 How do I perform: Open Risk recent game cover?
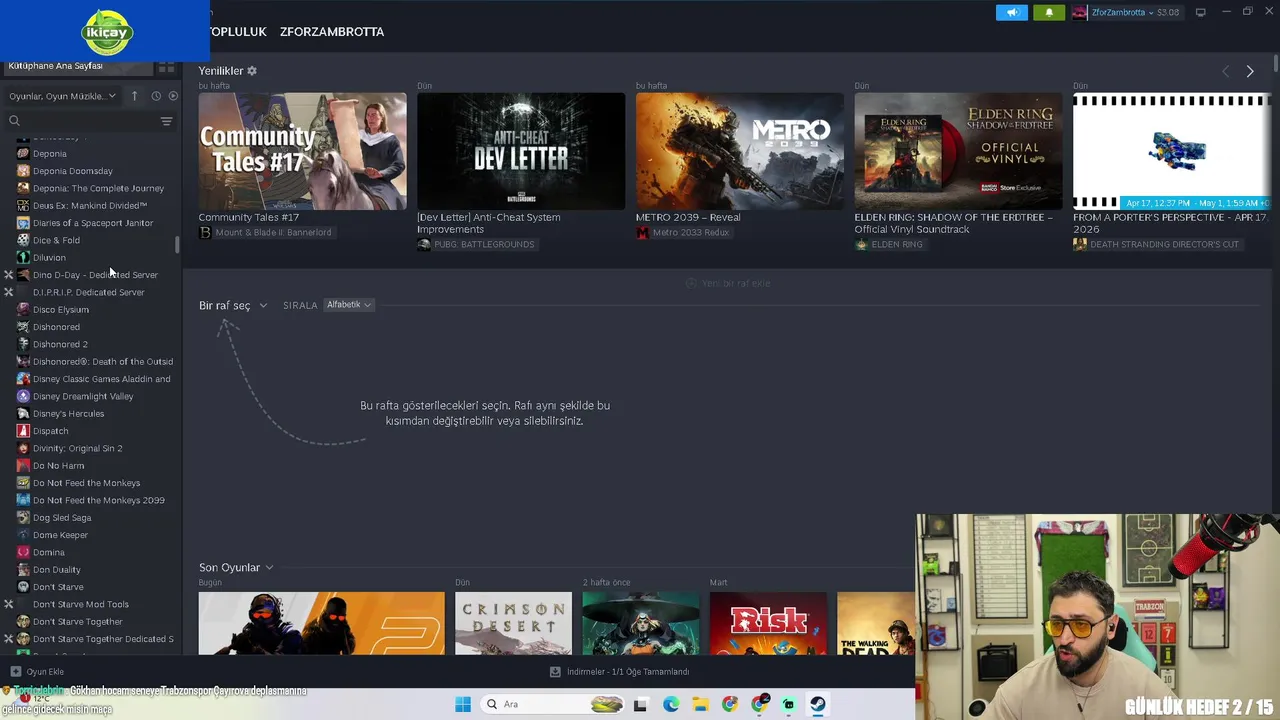pyautogui.click(x=768, y=623)
